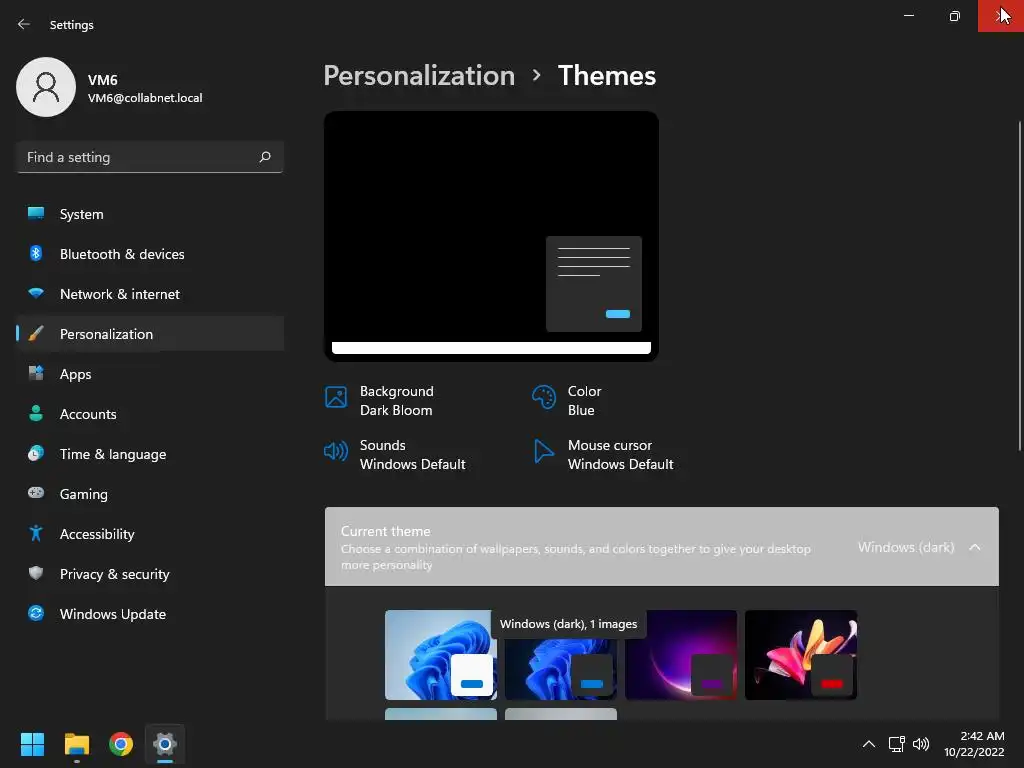This screenshot has height=768, width=1024.
Task: Restore down the Settings window
Action: (954, 16)
